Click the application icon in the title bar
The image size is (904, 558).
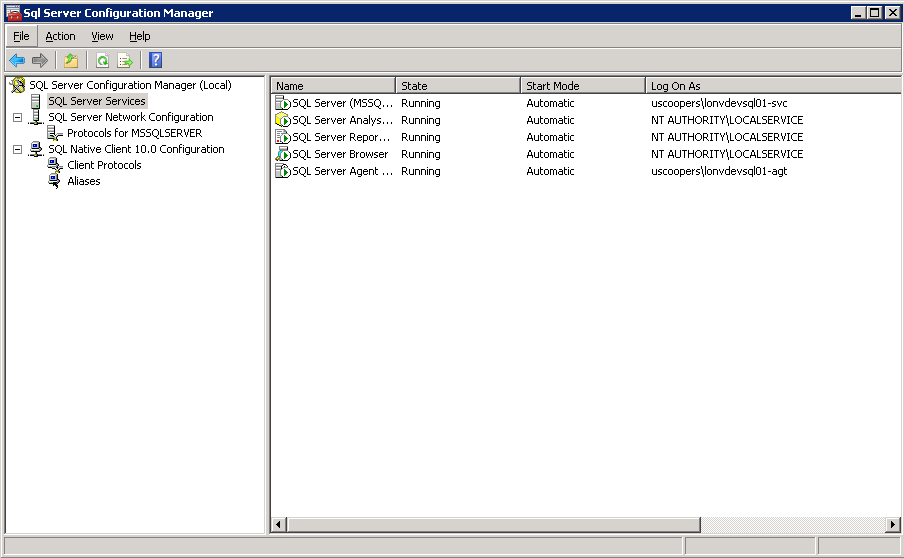point(14,13)
